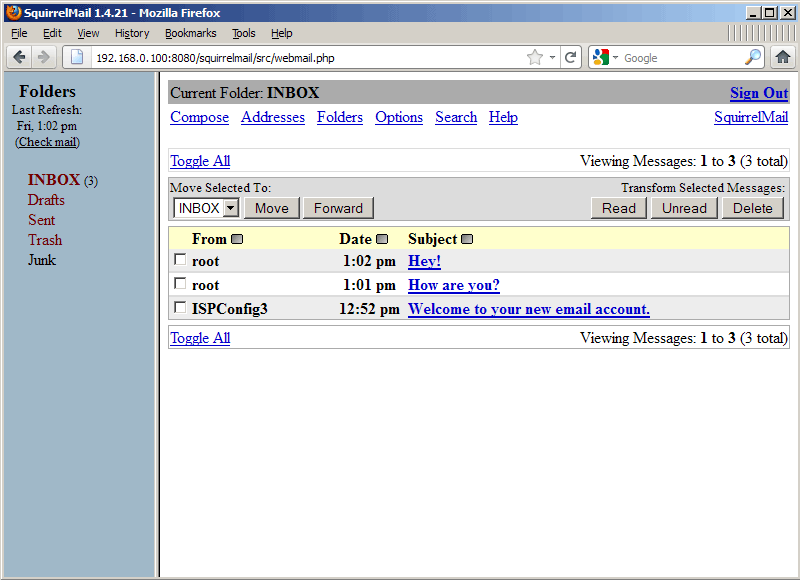800x580 pixels.
Task: Click the Back navigation arrow
Action: click(18, 57)
